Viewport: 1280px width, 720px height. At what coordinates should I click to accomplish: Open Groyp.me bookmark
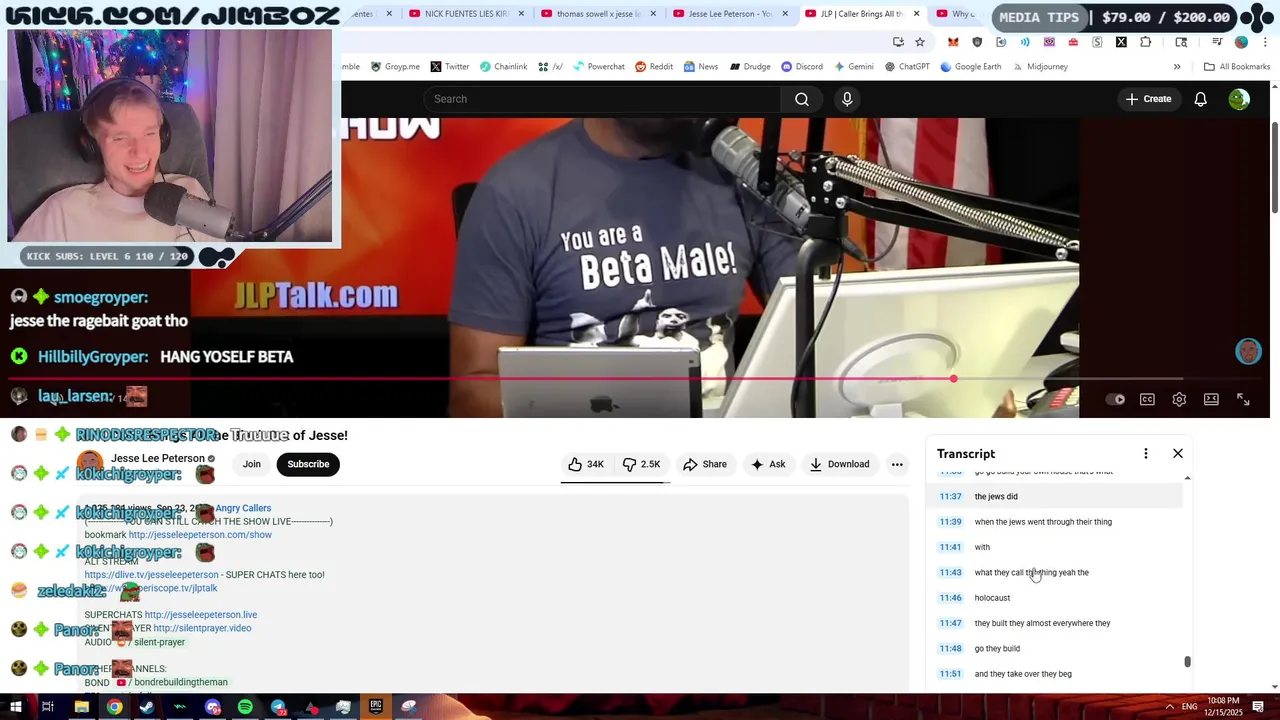click(x=395, y=67)
